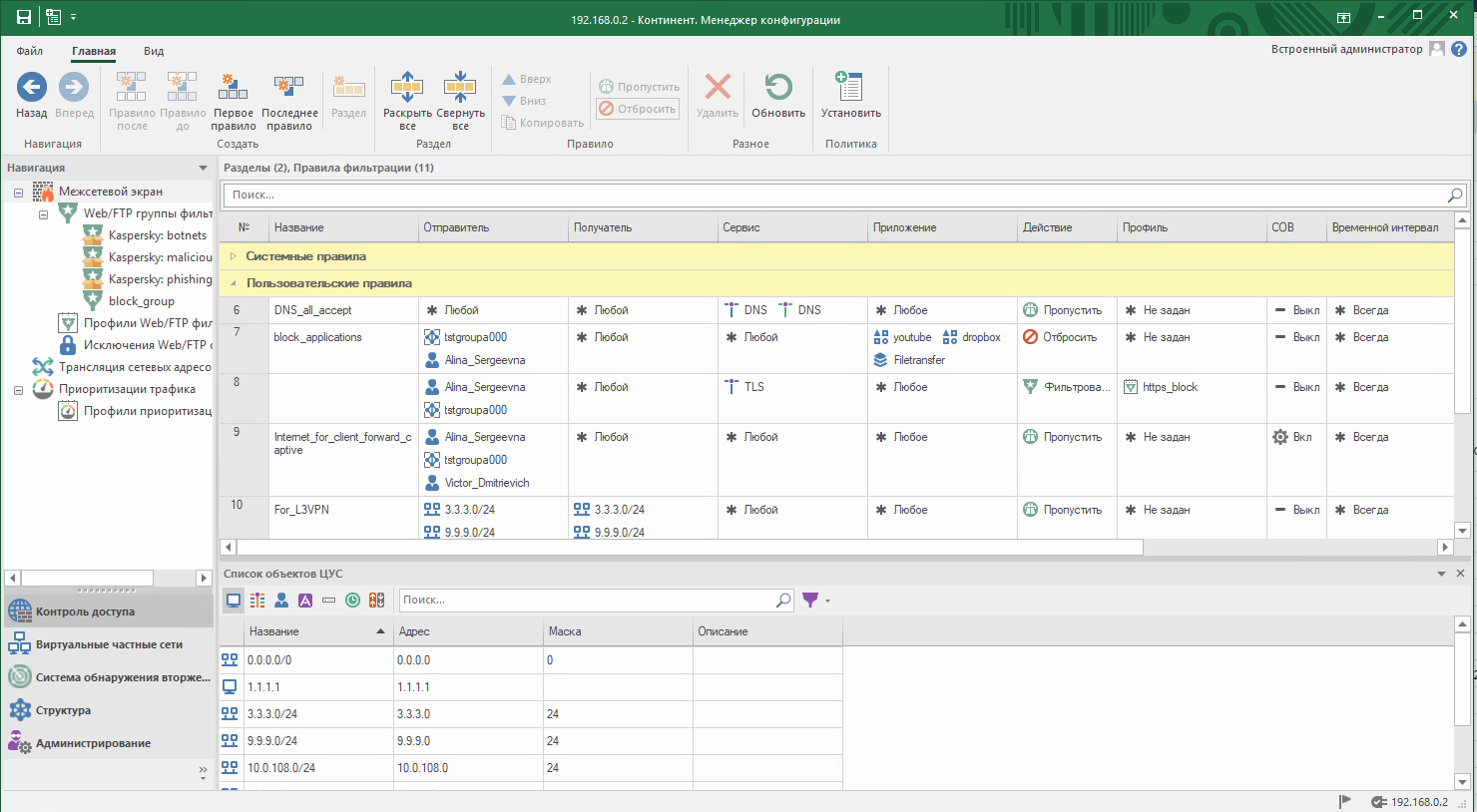The image size is (1477, 812).
Task: Open help with the question mark icon
Action: [x=1459, y=49]
